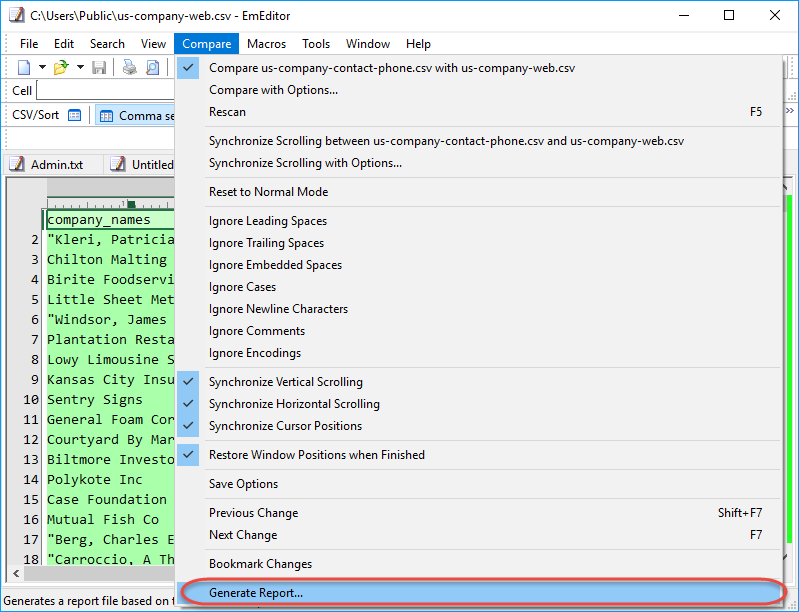Toggle Compare us-company-contact-phone.csv with us-company-web.csv
The height and width of the screenshot is (612, 799).
pos(478,68)
